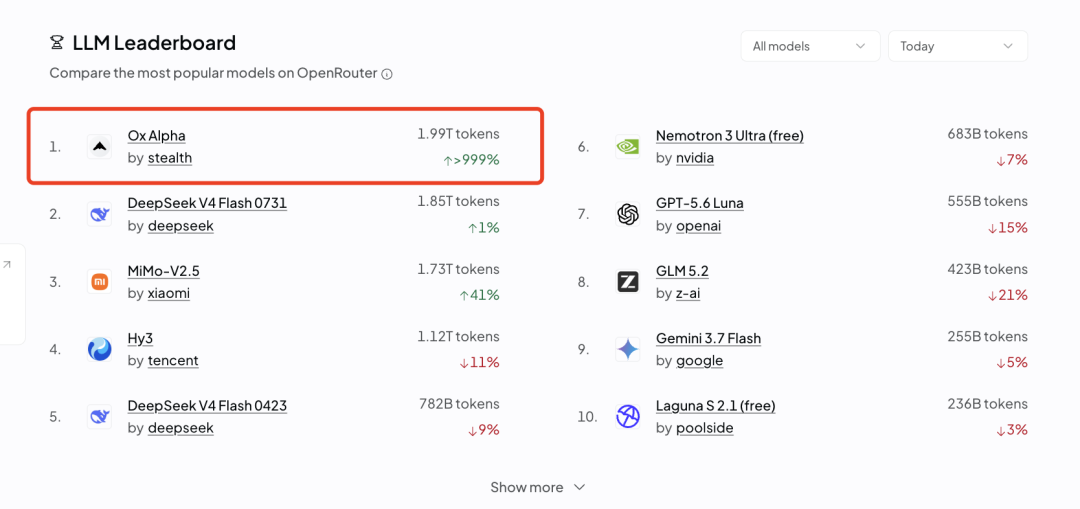
Task: Click the 236B tokens value
Action: 988,404
